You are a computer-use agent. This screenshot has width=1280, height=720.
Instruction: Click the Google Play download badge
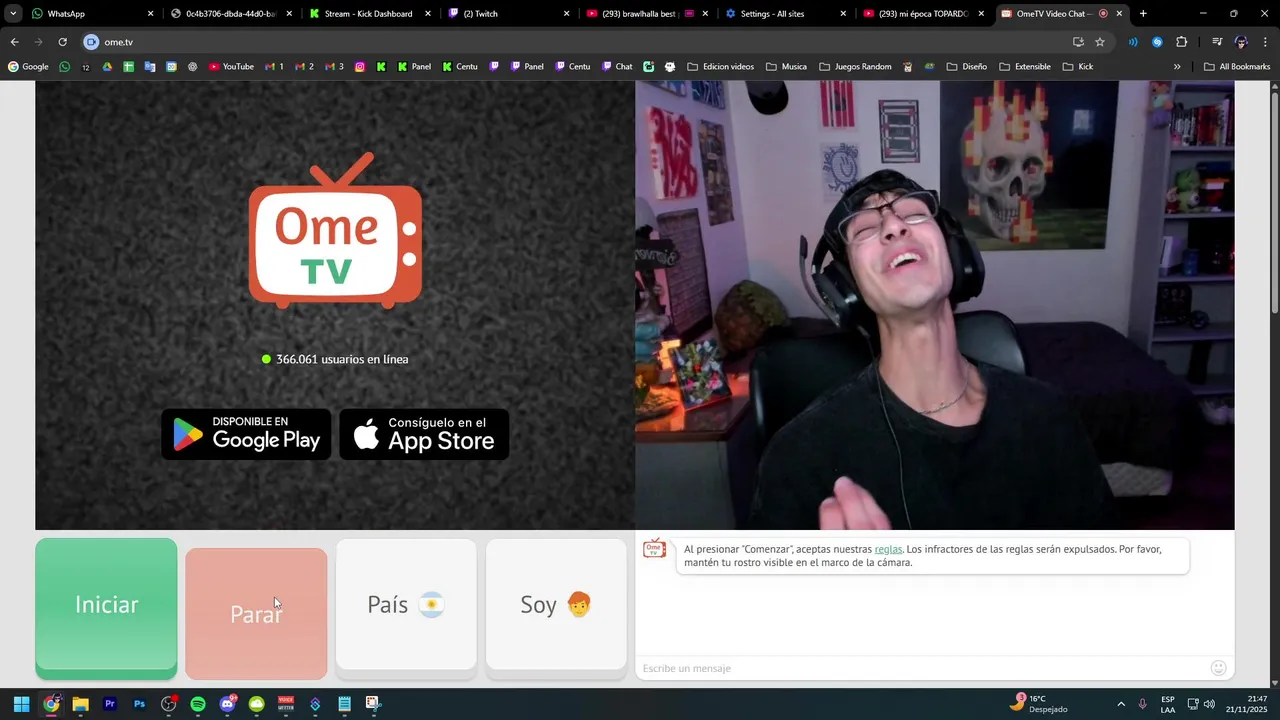[246, 434]
